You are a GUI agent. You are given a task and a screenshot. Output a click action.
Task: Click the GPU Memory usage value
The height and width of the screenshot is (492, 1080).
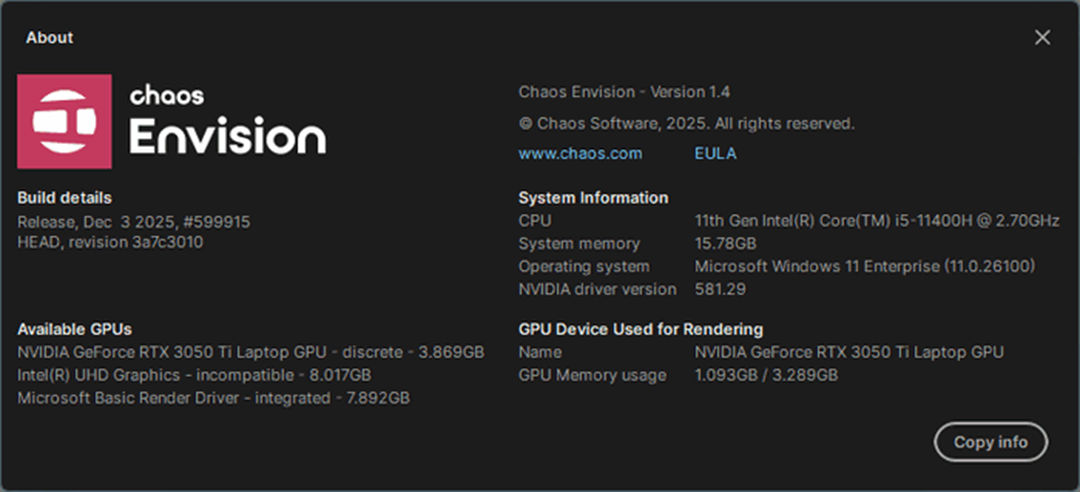click(766, 375)
